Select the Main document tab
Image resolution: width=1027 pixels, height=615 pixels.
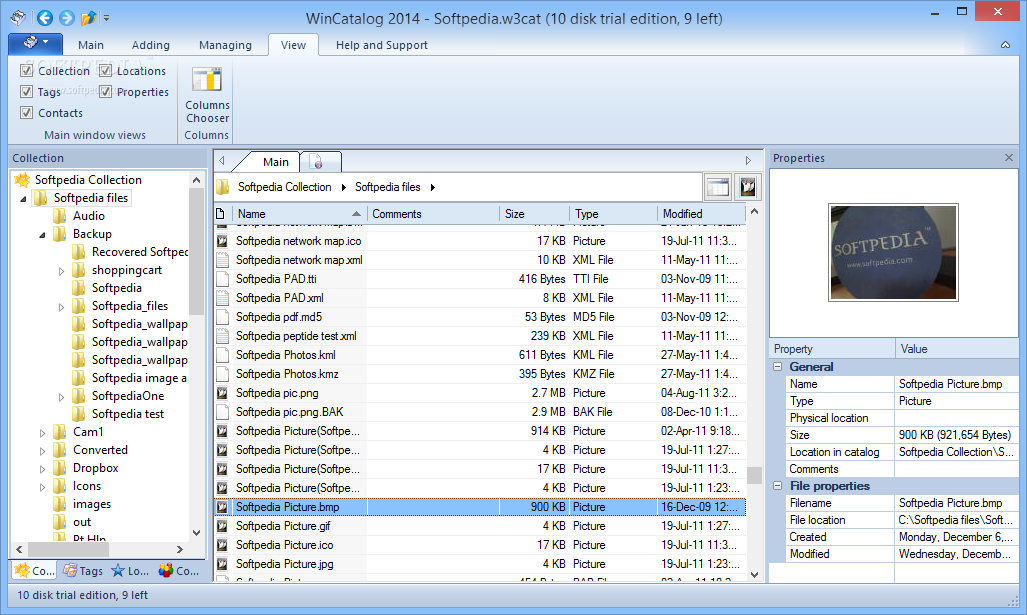275,162
